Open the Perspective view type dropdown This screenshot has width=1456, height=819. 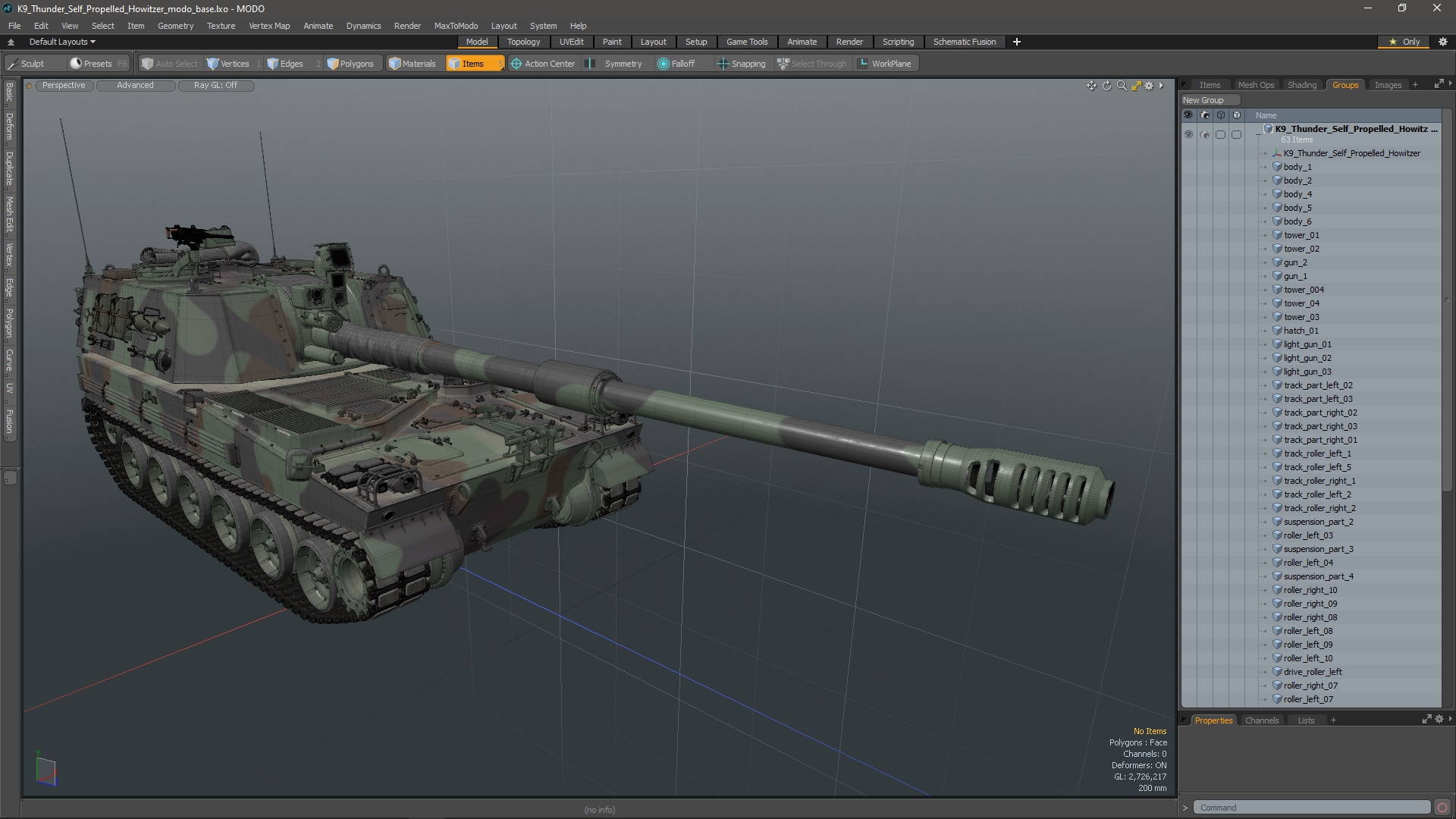coord(64,85)
